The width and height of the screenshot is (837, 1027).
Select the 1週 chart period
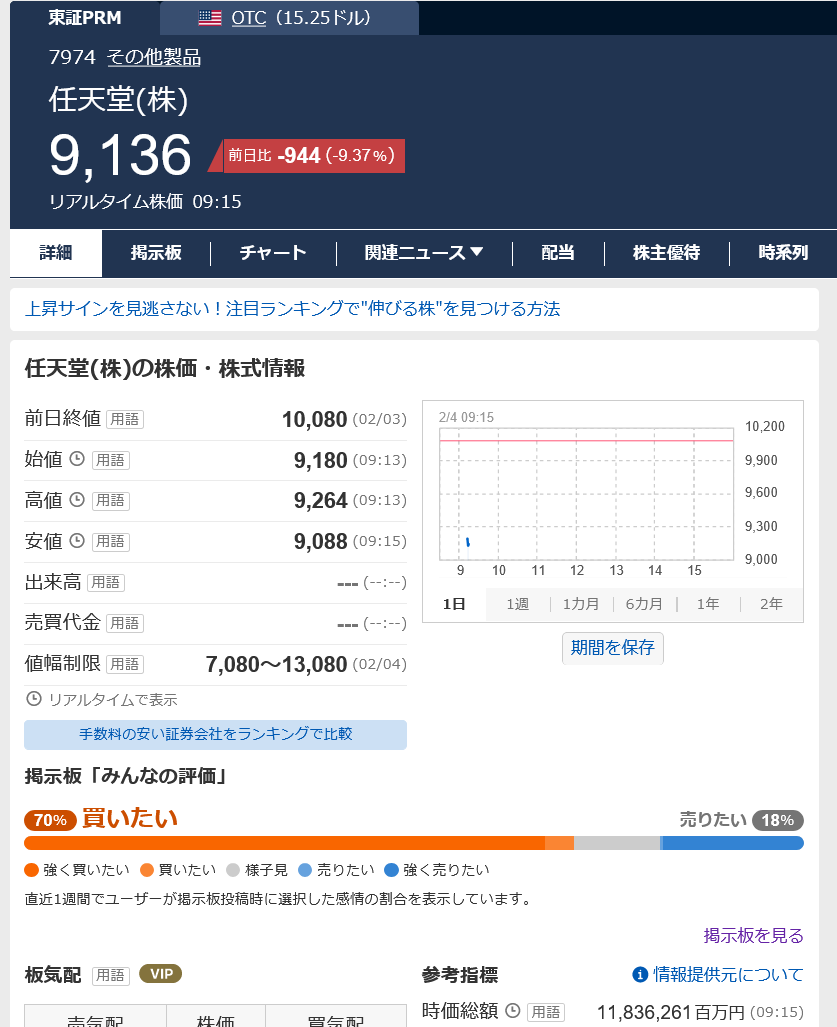point(517,604)
